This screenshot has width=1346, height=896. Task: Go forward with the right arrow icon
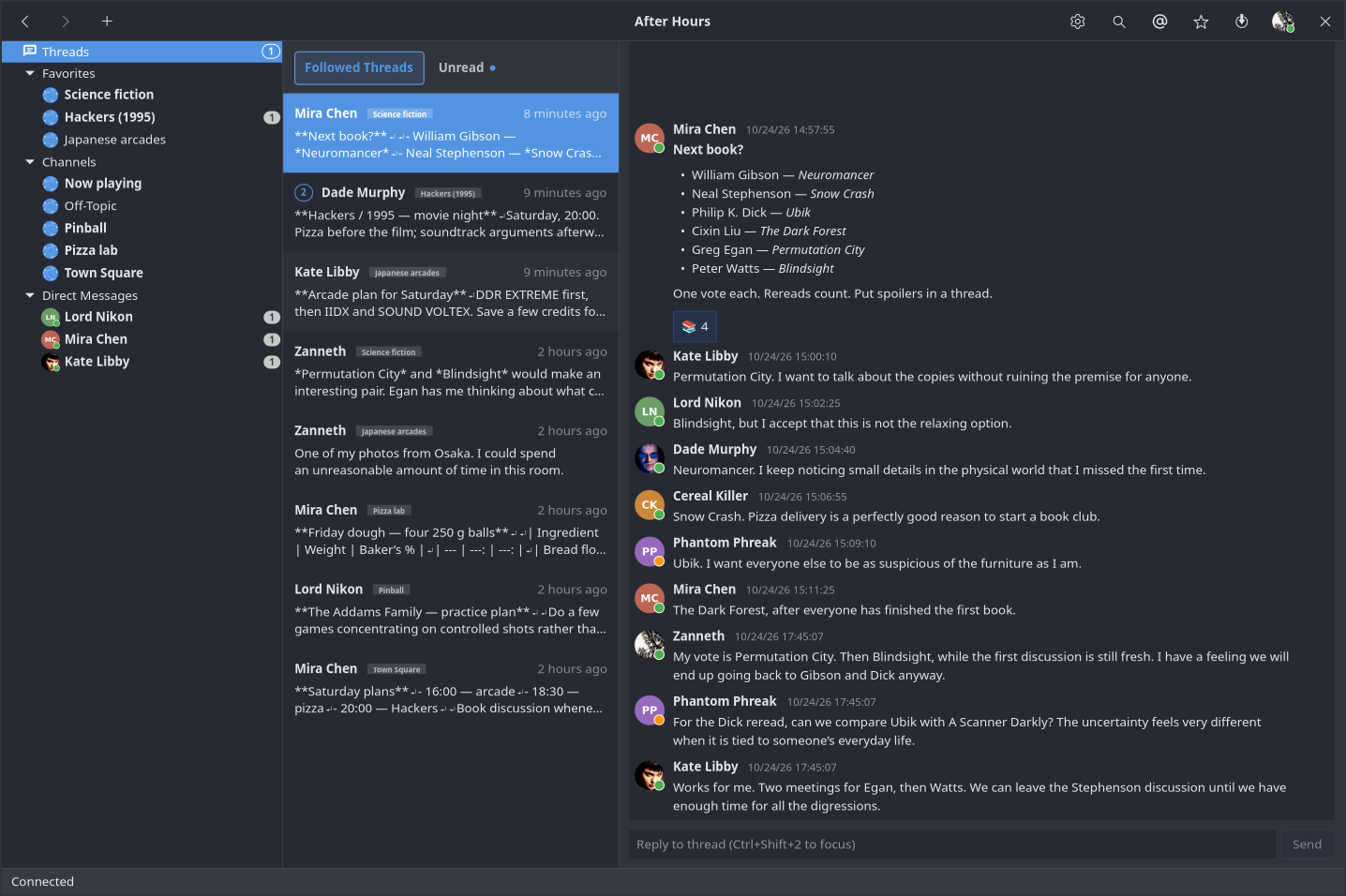(x=66, y=22)
